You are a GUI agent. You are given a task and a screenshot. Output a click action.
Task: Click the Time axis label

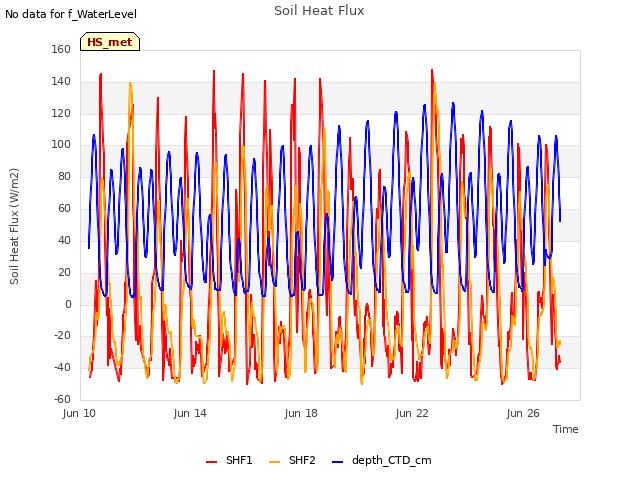pyautogui.click(x=565, y=429)
